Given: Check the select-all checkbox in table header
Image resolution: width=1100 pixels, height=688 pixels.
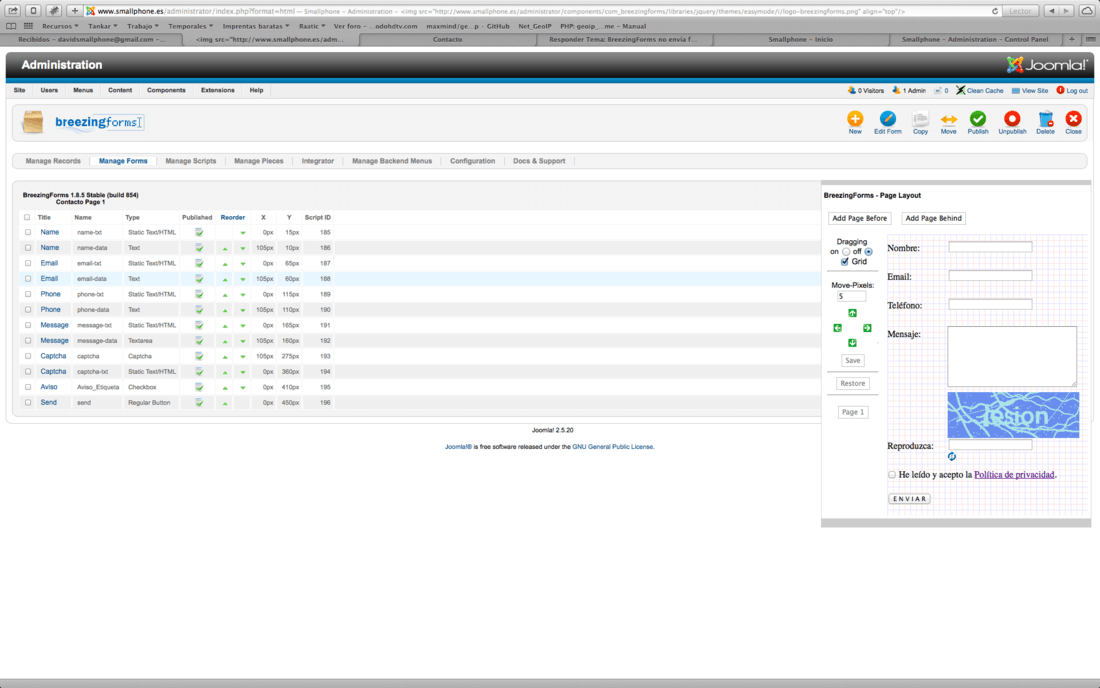Looking at the screenshot, I should (x=27, y=217).
